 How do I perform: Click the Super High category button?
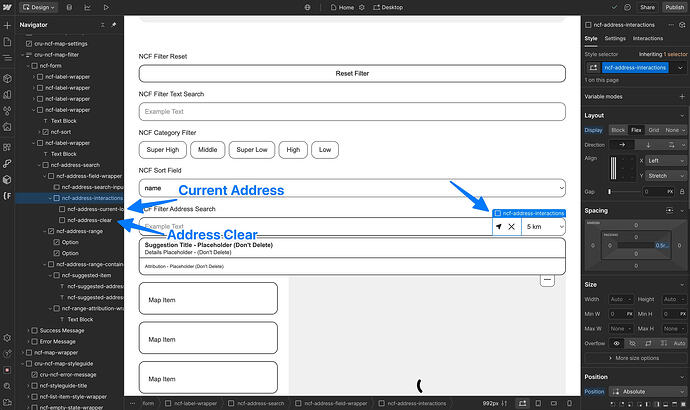163,150
